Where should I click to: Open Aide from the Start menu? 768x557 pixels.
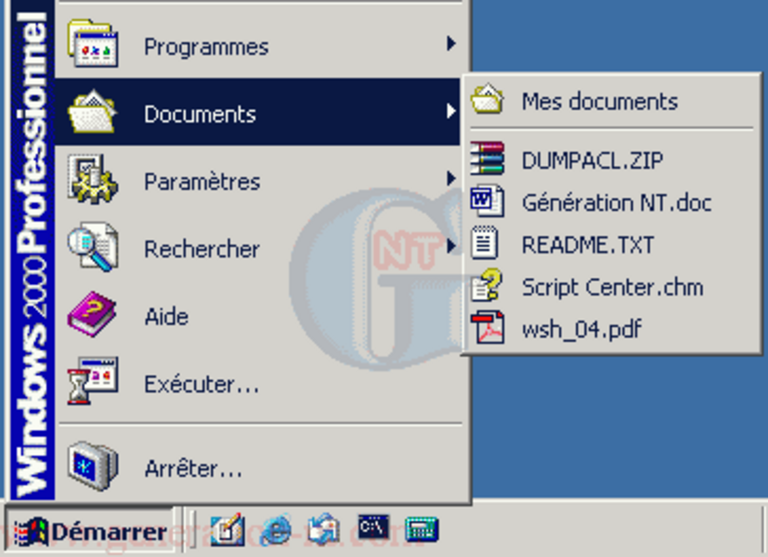[259, 315]
